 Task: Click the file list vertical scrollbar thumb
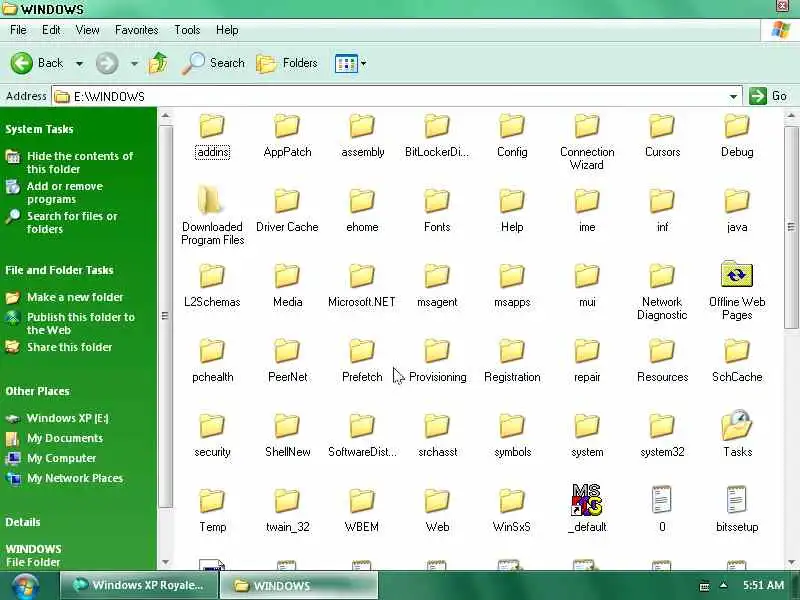point(791,227)
